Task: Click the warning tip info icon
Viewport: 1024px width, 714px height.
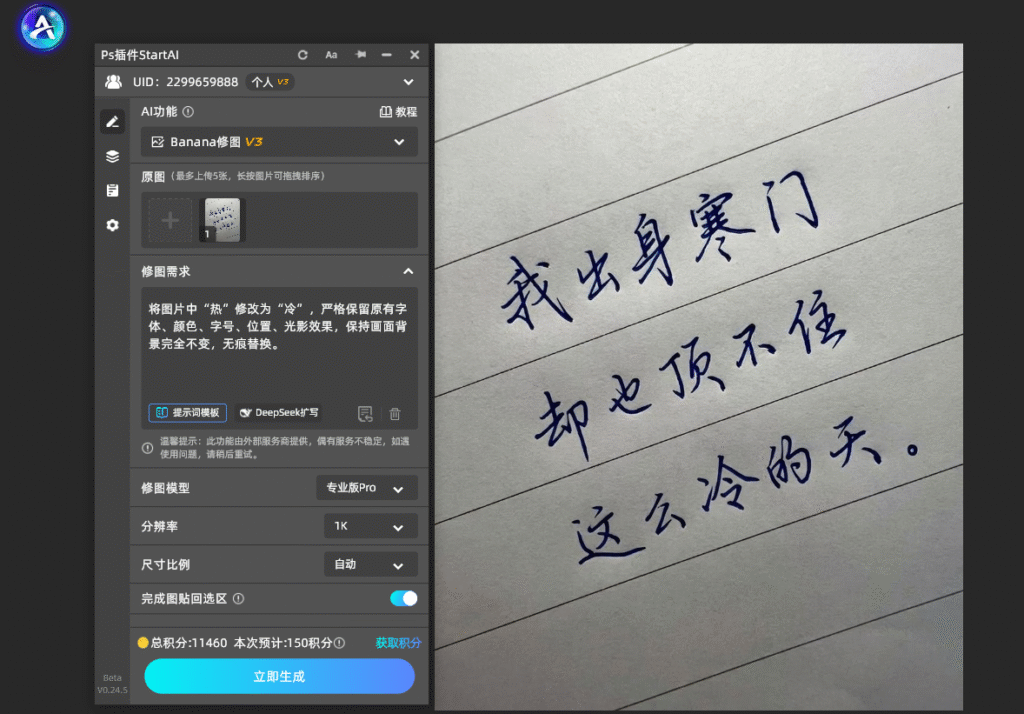Action: [x=148, y=448]
